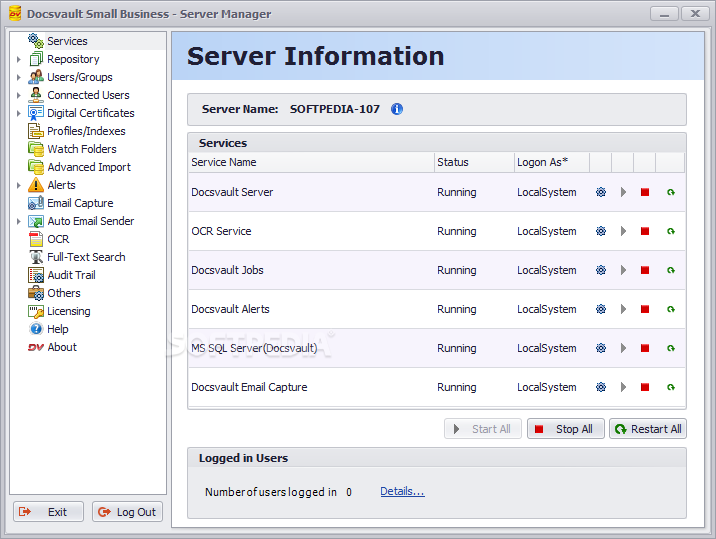The image size is (716, 539).
Task: Open Auto Email Sender section
Action: point(90,222)
